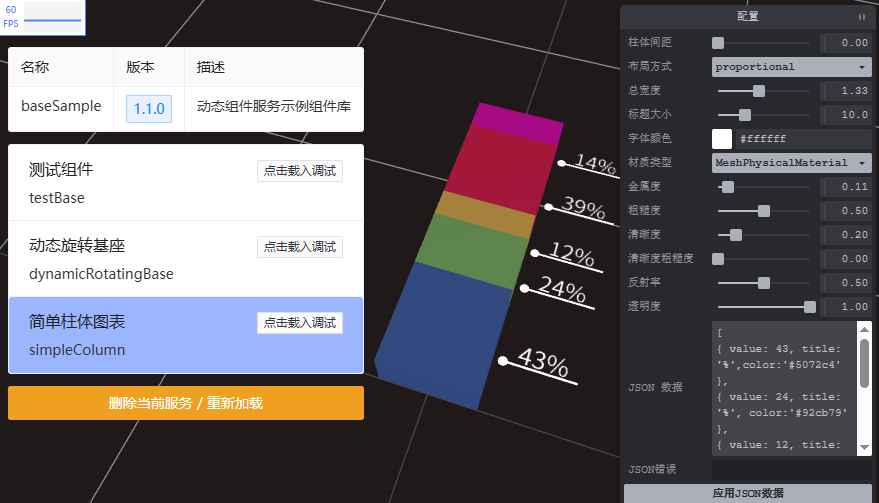879x503 pixels.
Task: Load 简单柱体图表 for debugging
Action: coord(299,323)
